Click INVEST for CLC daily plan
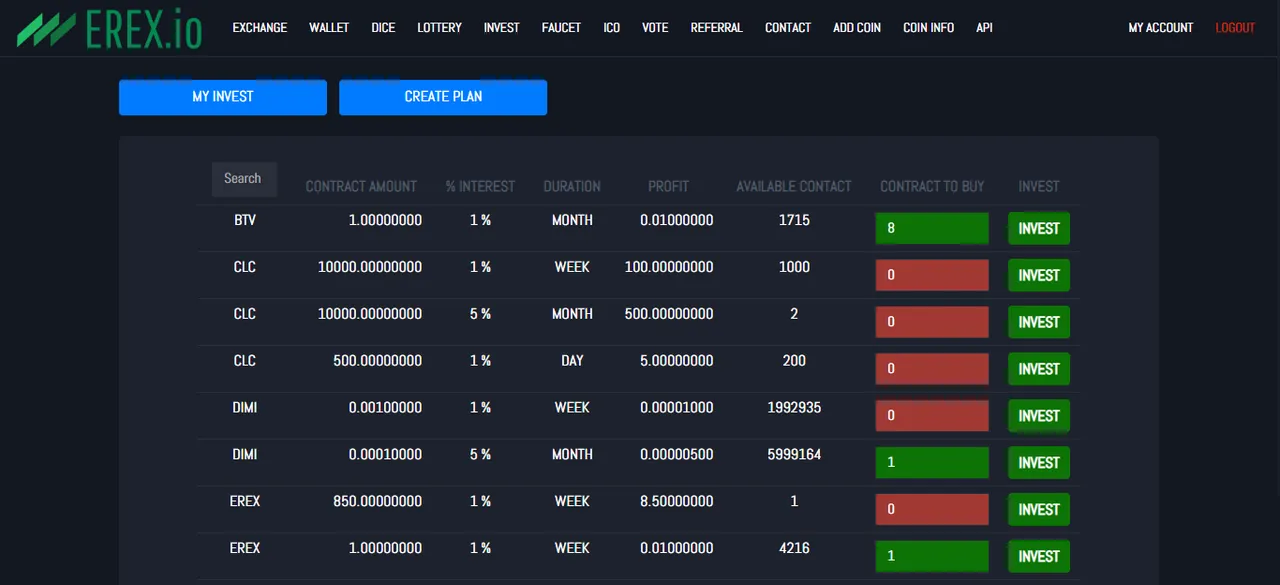 pos(1039,369)
